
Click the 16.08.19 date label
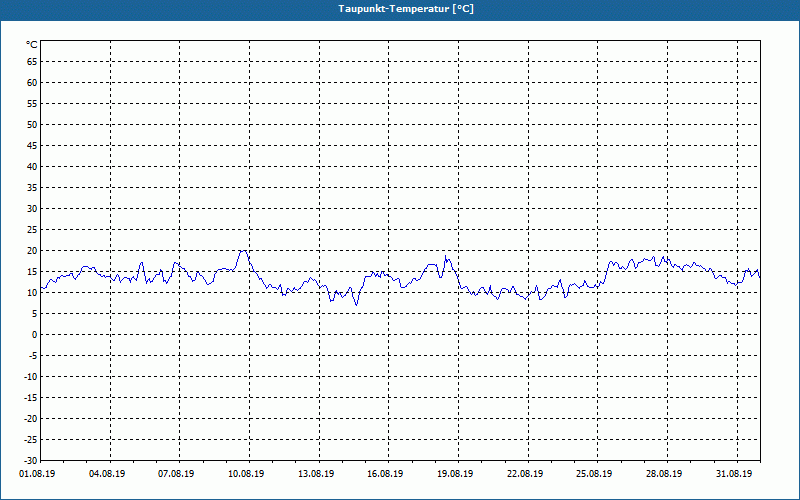point(386,474)
